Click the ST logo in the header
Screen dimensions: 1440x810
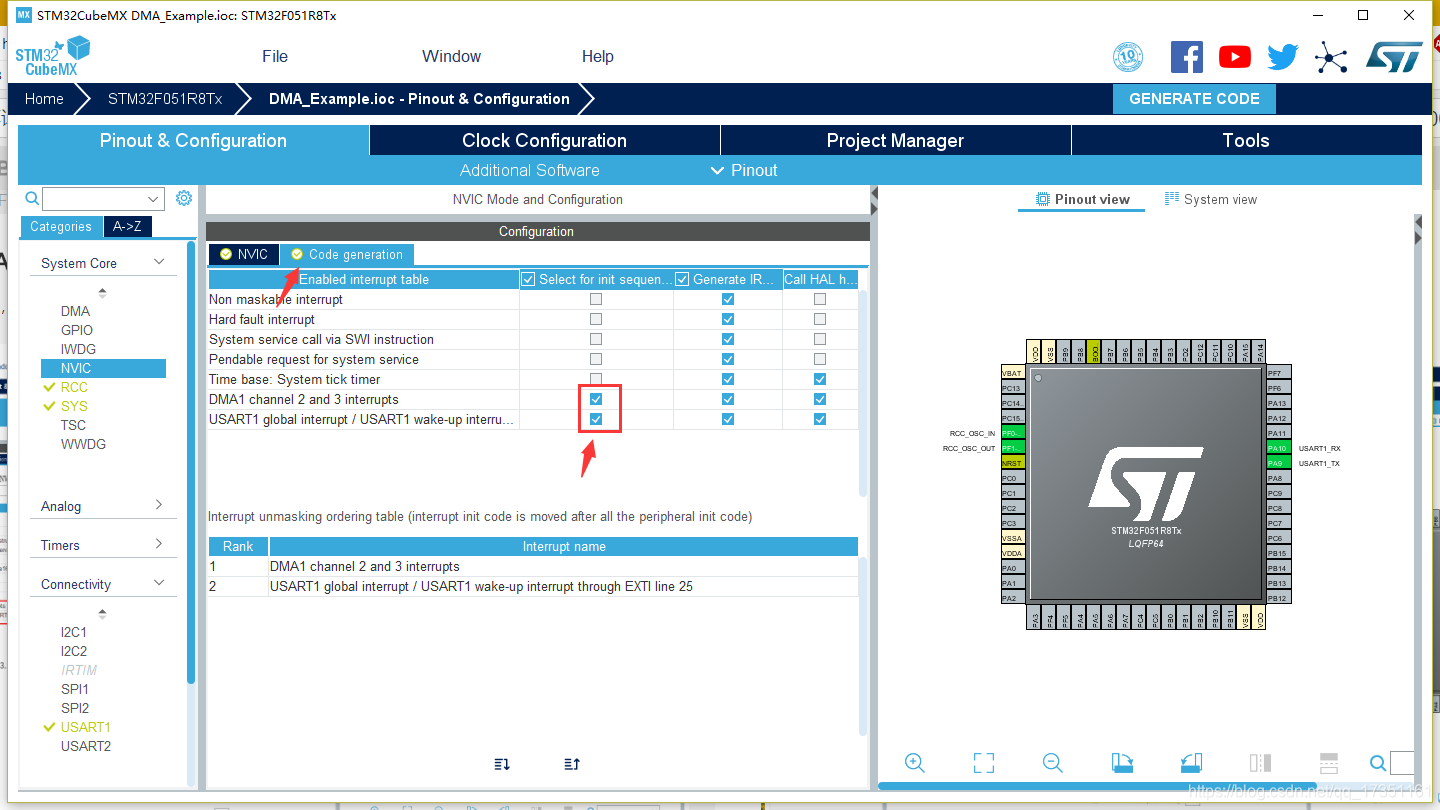click(1394, 57)
